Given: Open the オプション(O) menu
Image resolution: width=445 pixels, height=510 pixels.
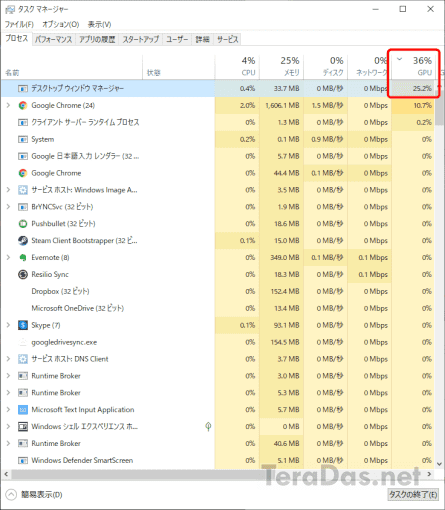Looking at the screenshot, I should [61, 24].
